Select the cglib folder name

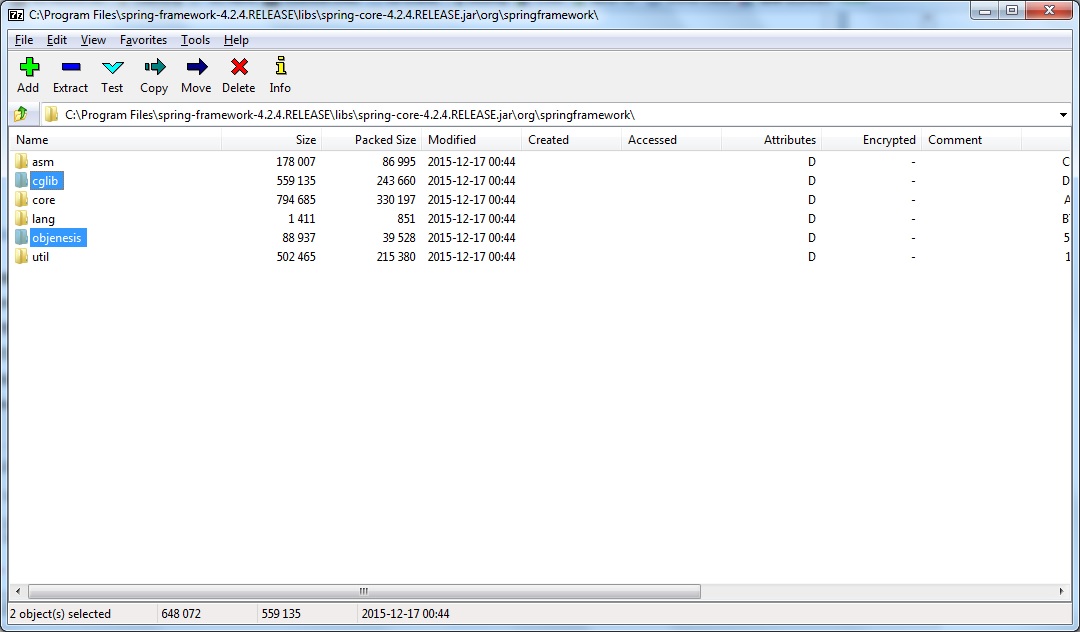(45, 180)
